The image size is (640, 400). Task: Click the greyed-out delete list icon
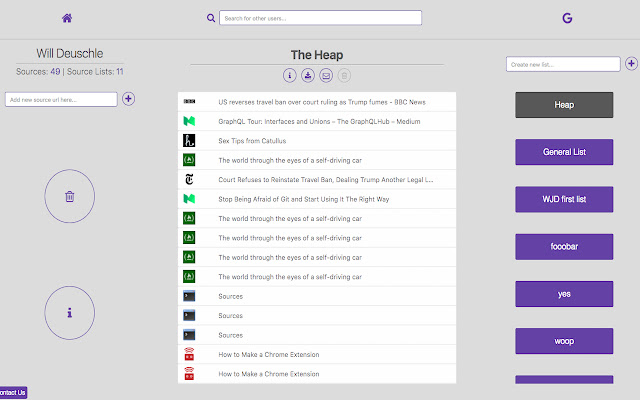(x=344, y=76)
